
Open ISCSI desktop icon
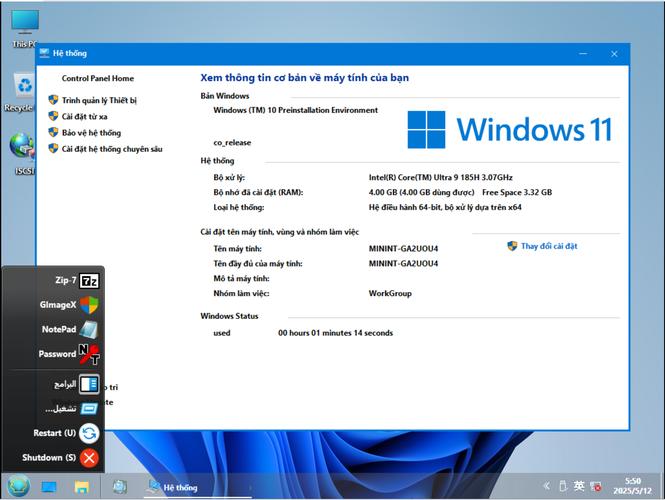click(23, 154)
